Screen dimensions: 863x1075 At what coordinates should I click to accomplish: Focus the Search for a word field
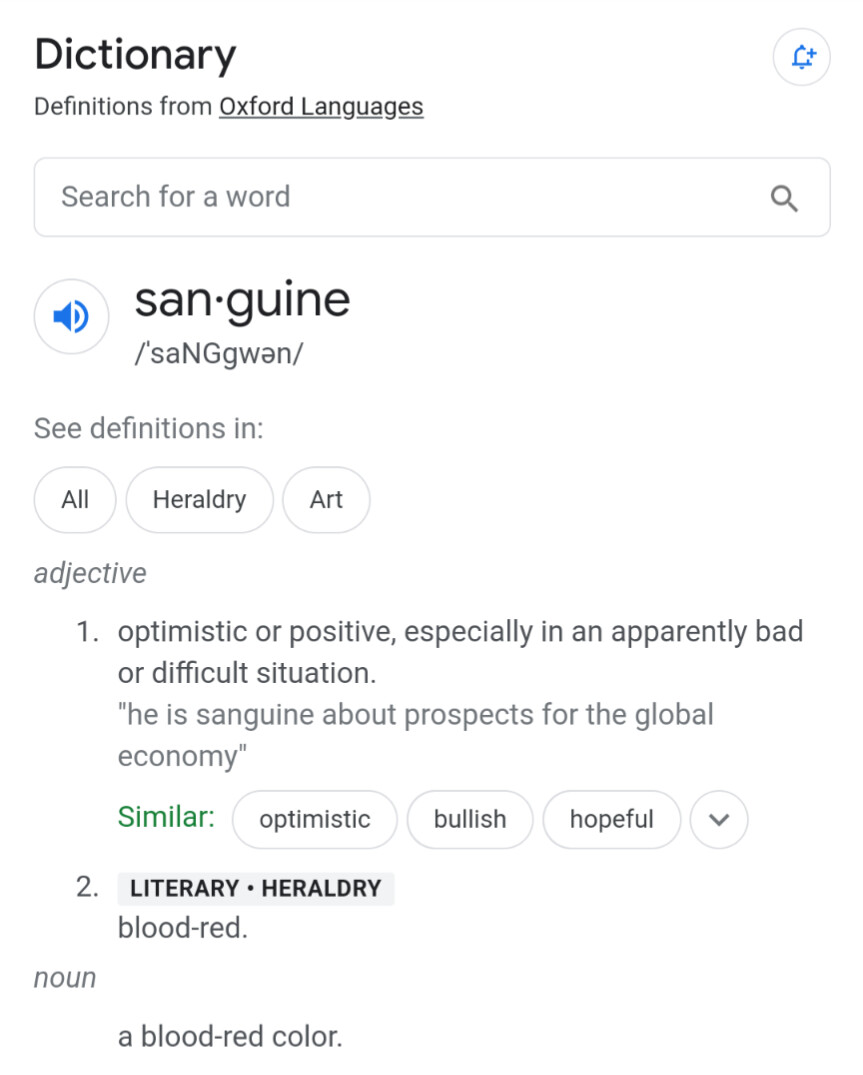click(x=432, y=197)
